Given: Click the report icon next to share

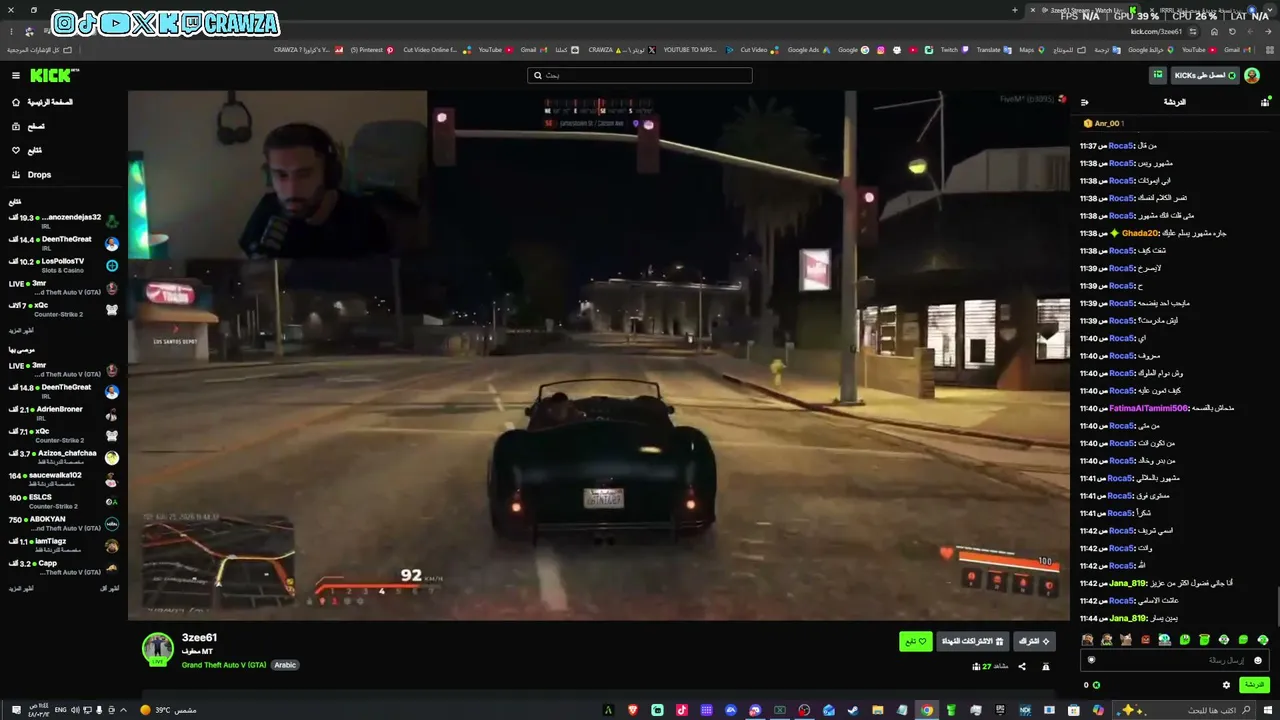Looking at the screenshot, I should 1046,666.
